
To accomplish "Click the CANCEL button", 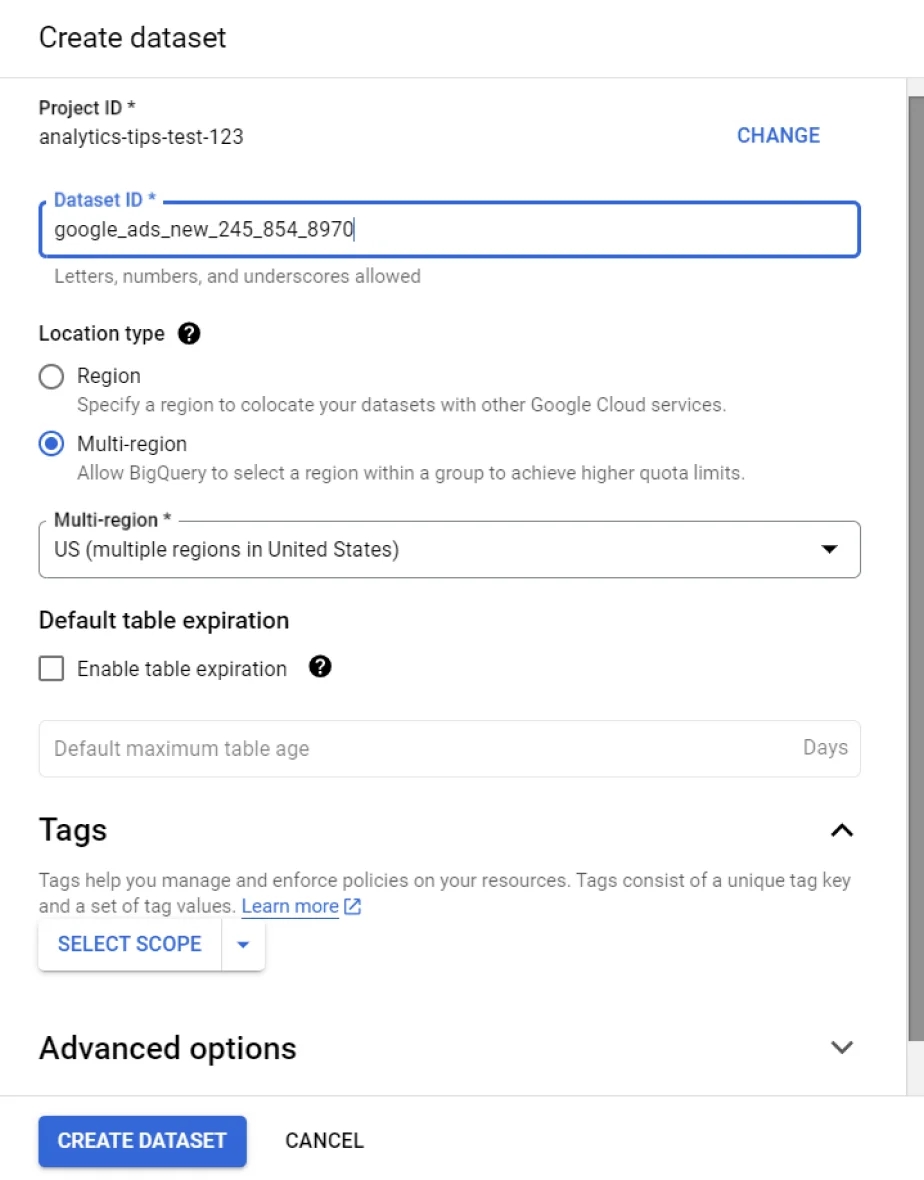I will (x=324, y=1141).
